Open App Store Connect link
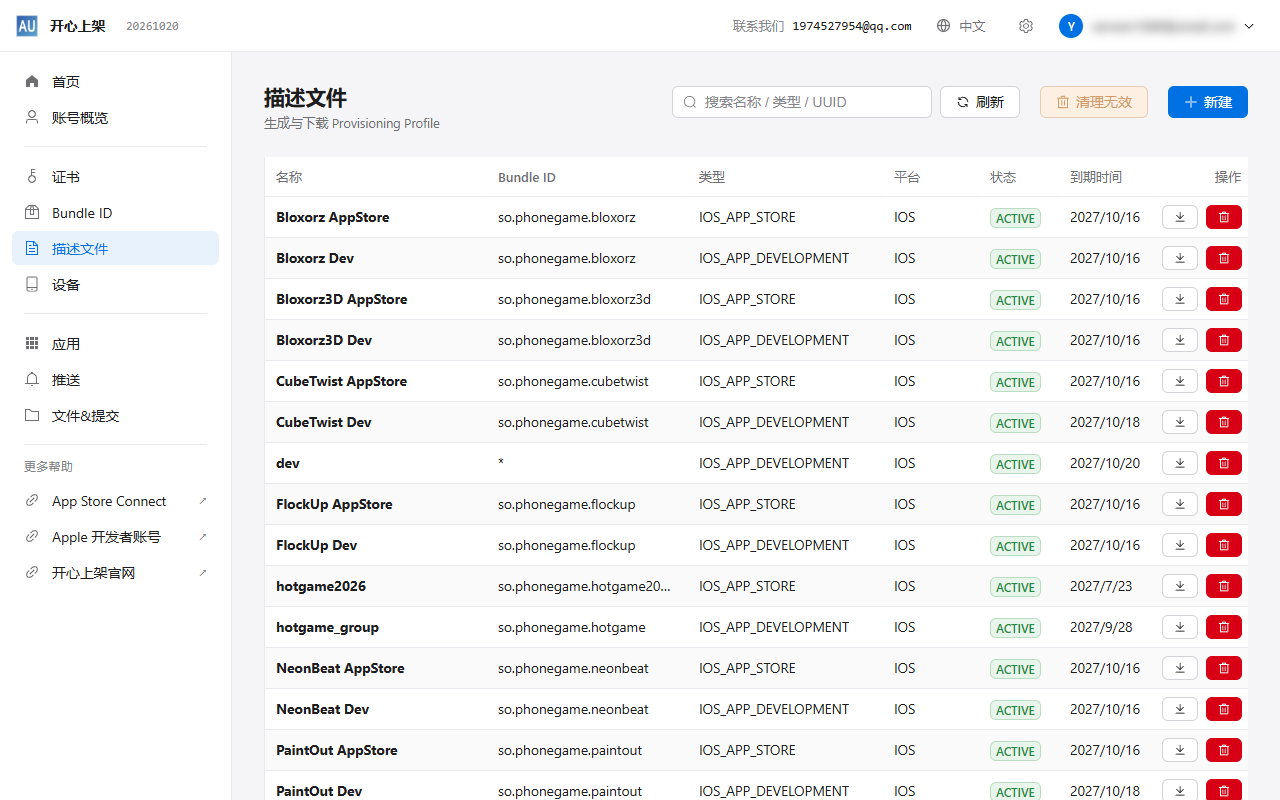 pyautogui.click(x=115, y=502)
